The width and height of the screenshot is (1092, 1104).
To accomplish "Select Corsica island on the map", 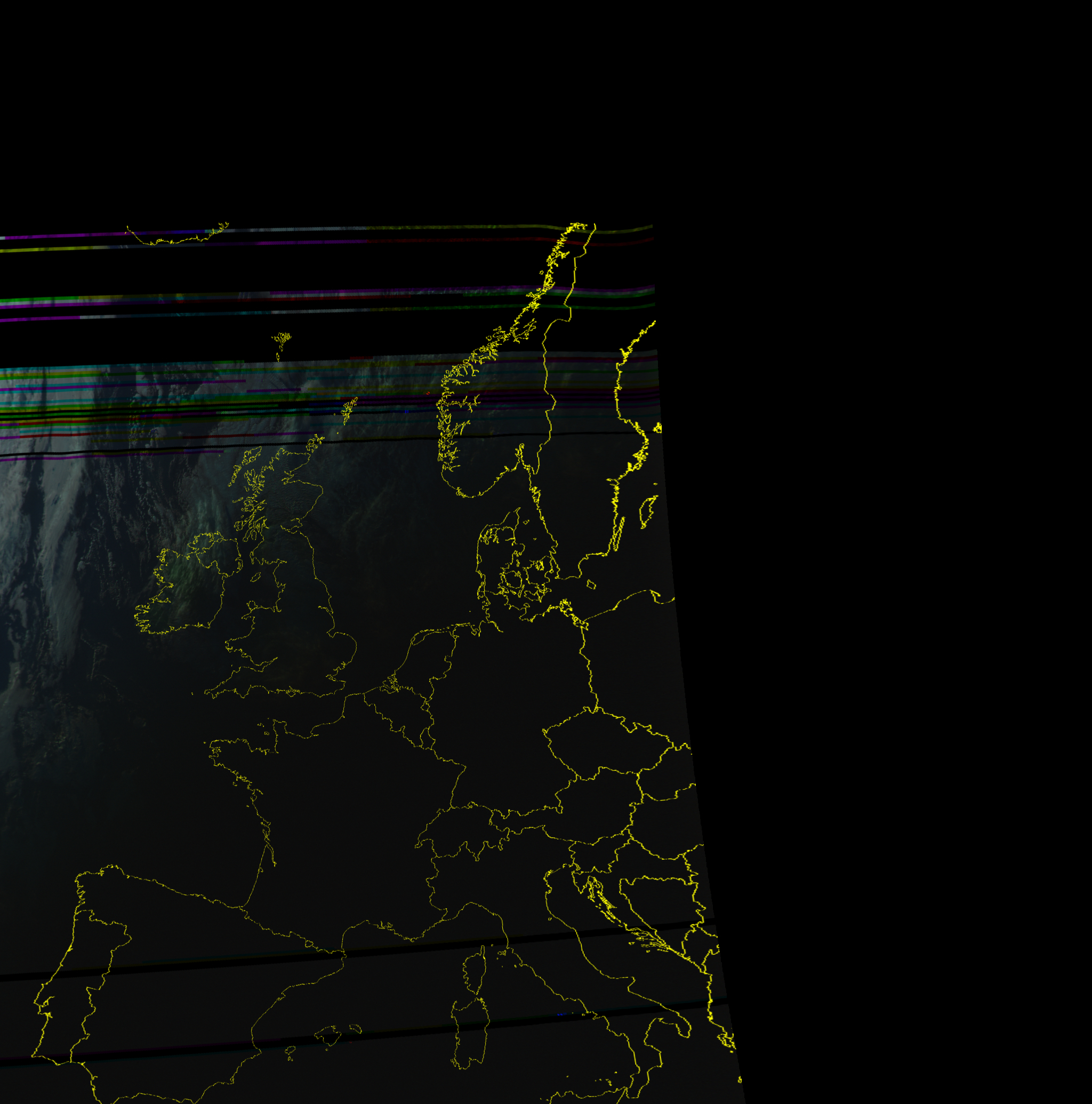I will click(x=476, y=971).
